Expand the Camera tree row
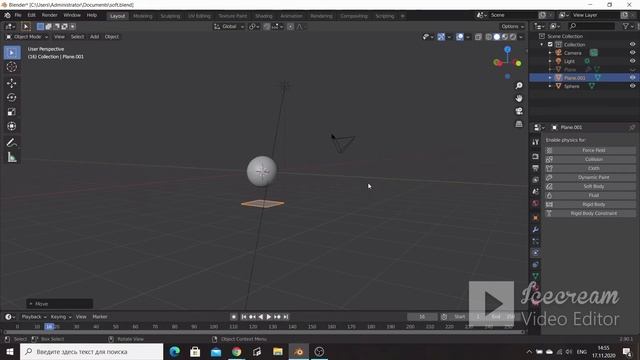Image resolution: width=640 pixels, height=360 pixels. [550, 53]
